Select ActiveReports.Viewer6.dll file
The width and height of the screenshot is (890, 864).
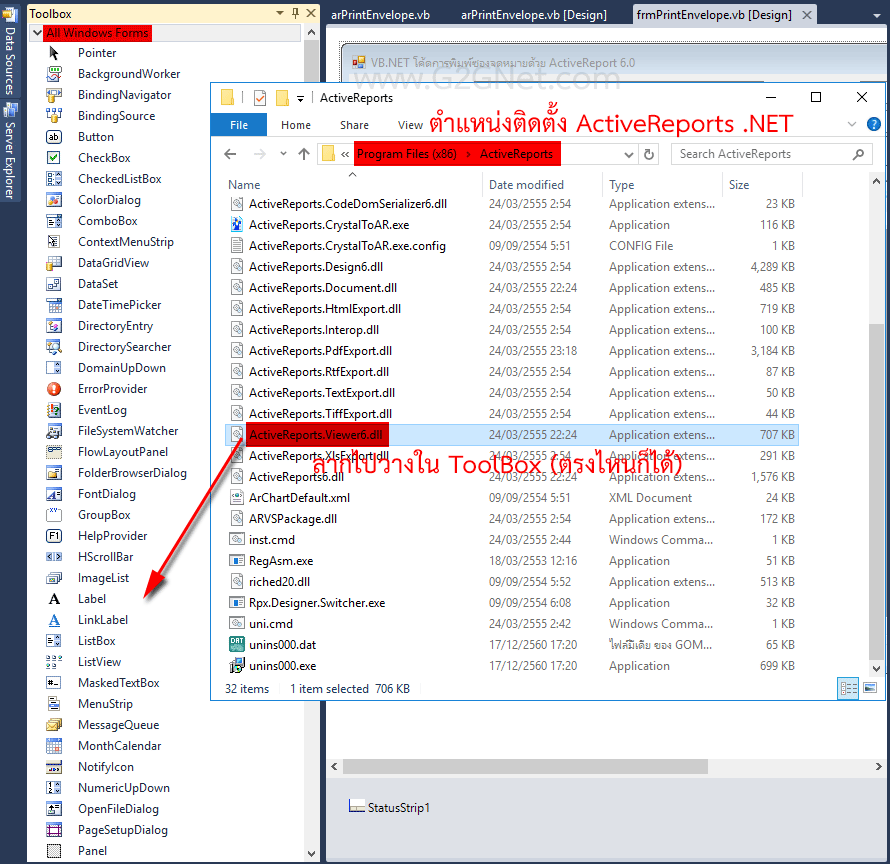[x=512, y=435]
